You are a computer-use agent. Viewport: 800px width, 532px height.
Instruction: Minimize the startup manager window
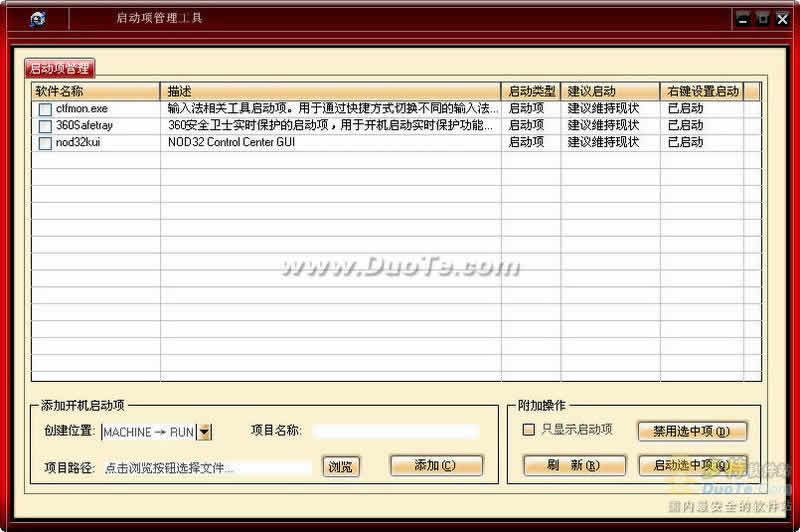tap(743, 18)
